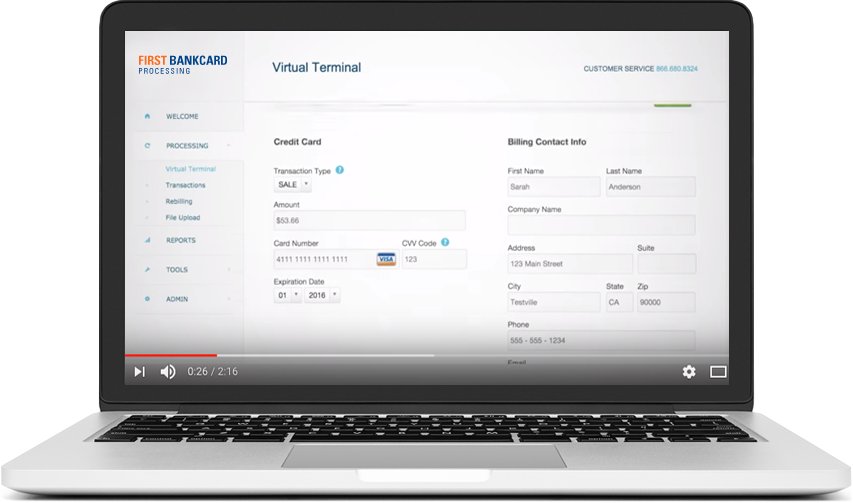This screenshot has width=853, height=503.
Task: Click the Processing refresh icon in sidebar
Action: click(147, 146)
